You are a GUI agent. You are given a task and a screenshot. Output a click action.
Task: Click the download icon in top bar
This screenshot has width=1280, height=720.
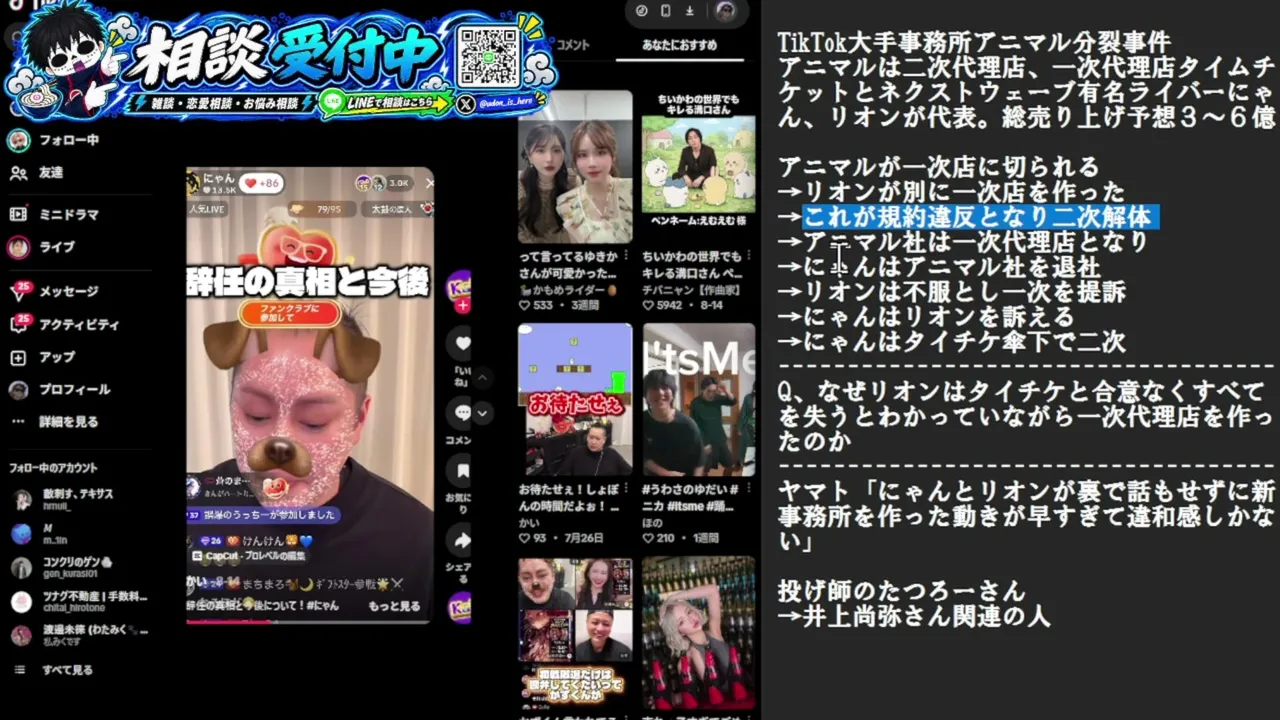tap(690, 11)
